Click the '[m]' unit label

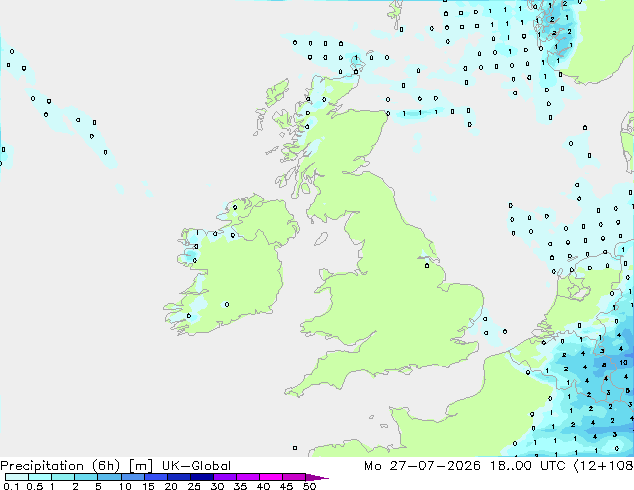(141, 466)
